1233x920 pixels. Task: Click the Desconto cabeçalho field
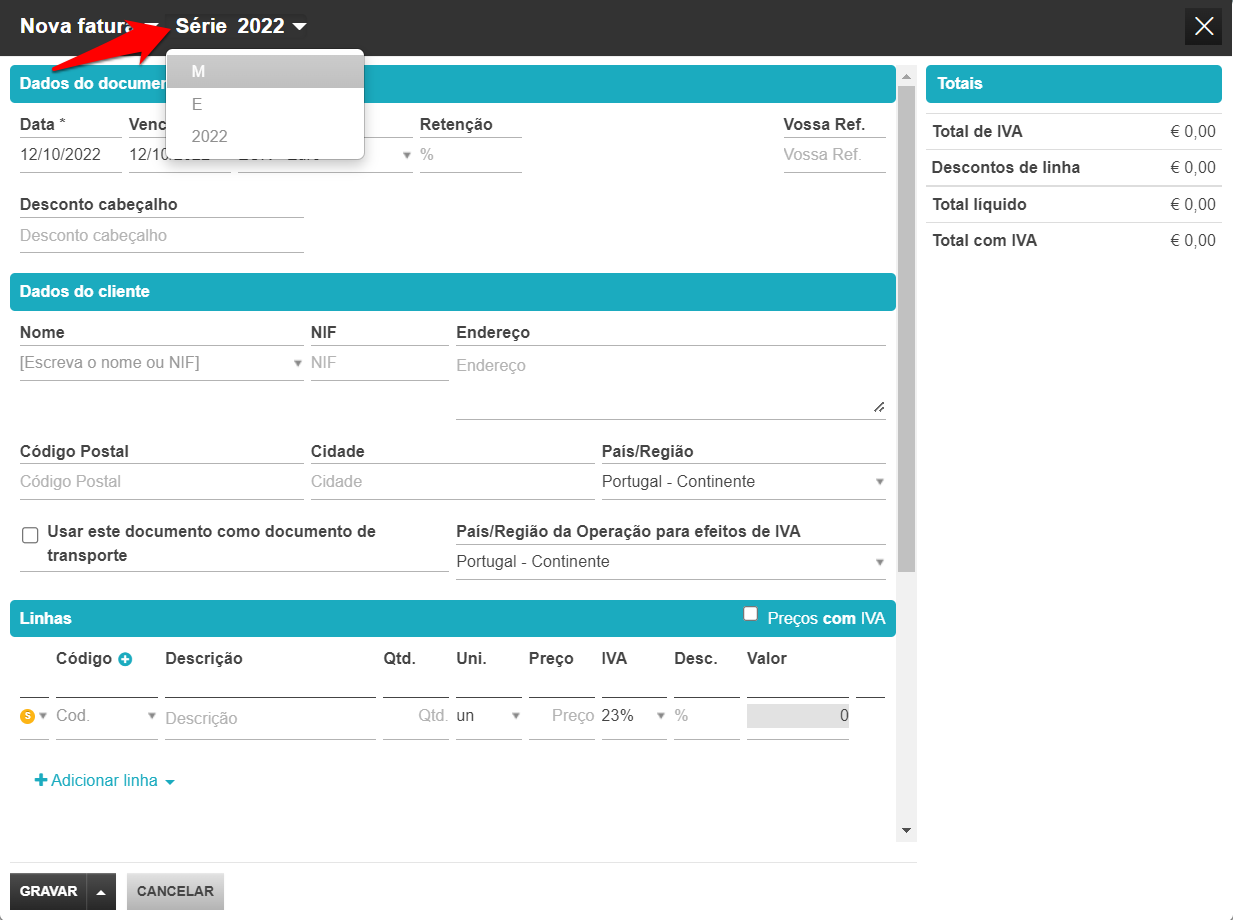[x=162, y=236]
